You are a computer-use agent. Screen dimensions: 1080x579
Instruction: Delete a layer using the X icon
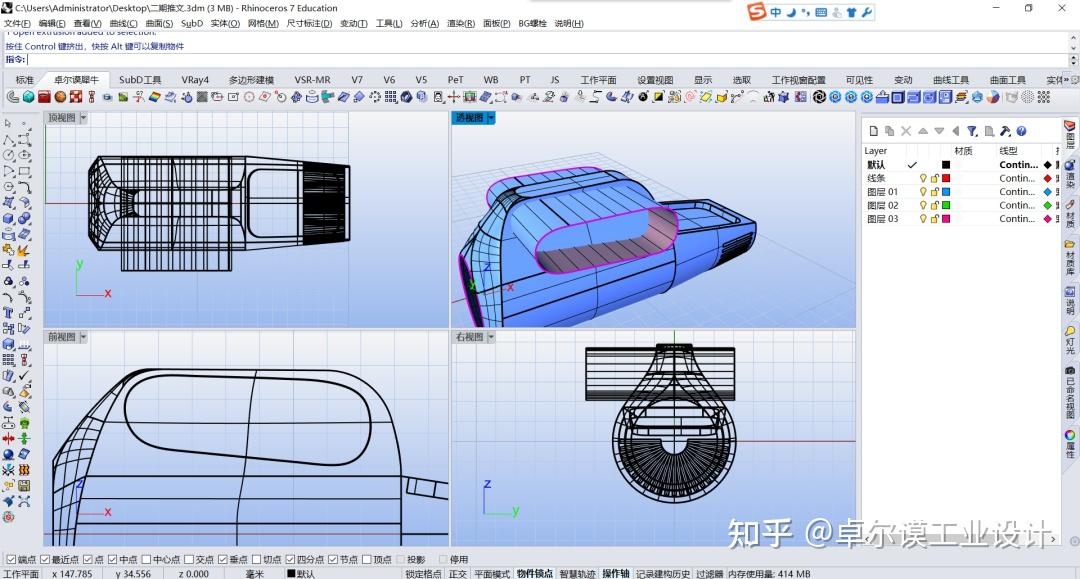906,131
